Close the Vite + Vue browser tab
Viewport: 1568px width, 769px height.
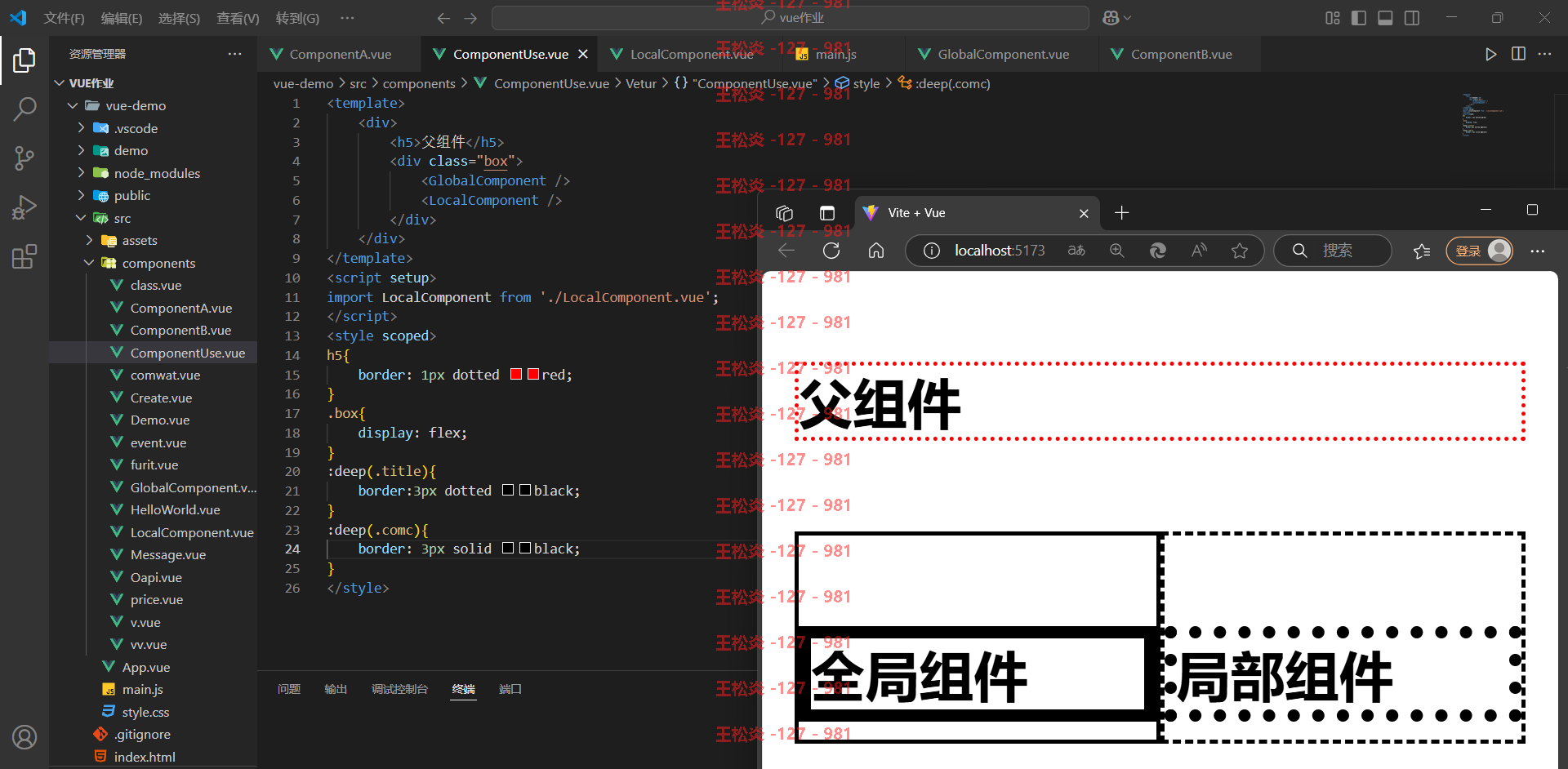[x=1084, y=213]
